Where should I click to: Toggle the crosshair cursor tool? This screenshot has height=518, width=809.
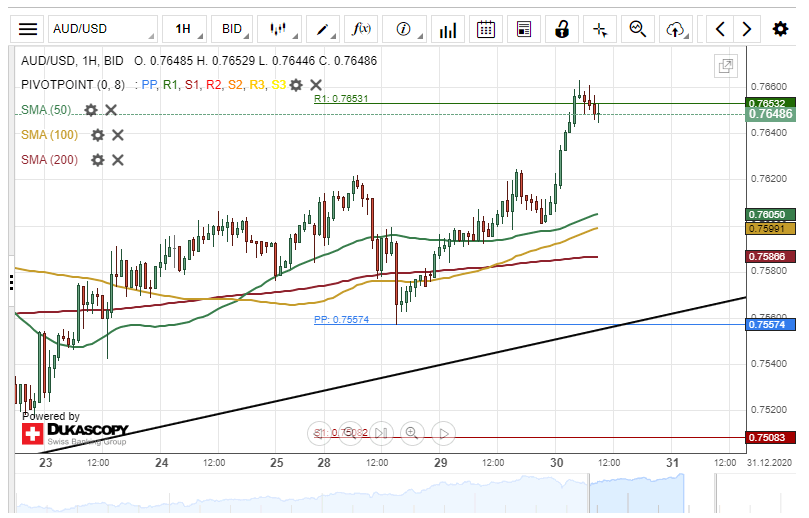600,29
